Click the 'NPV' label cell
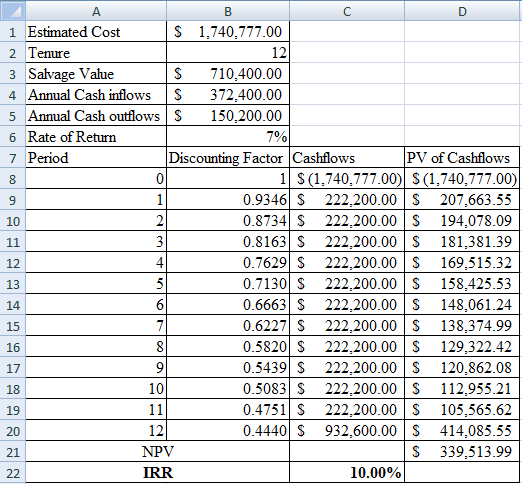Image resolution: width=522 pixels, height=484 pixels. point(158,452)
